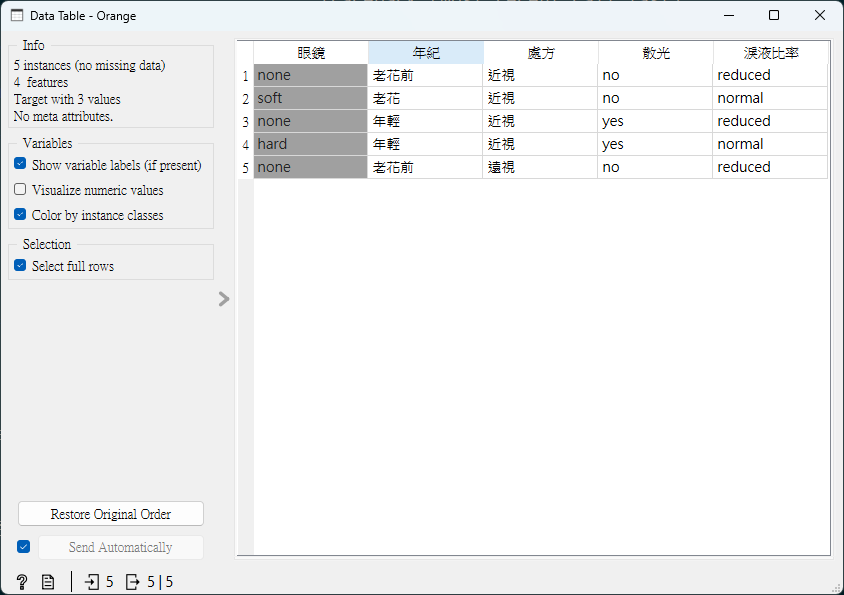Viewport: 844px width, 595px height.
Task: Sort by the 淚液比率 column header
Action: coord(770,51)
